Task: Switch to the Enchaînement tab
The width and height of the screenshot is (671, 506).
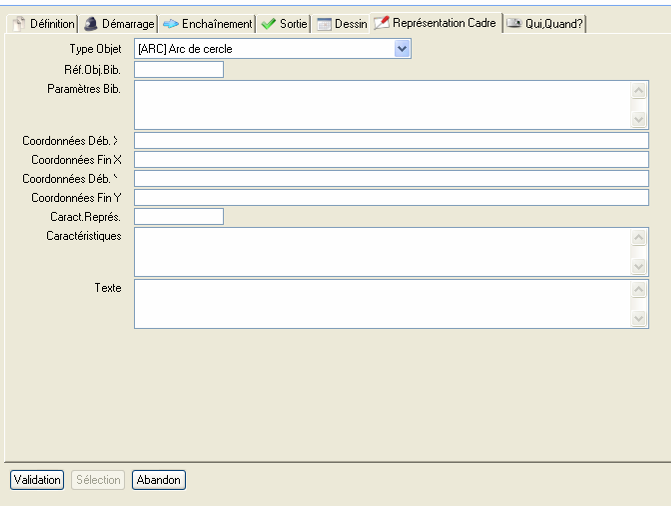Action: (216, 24)
